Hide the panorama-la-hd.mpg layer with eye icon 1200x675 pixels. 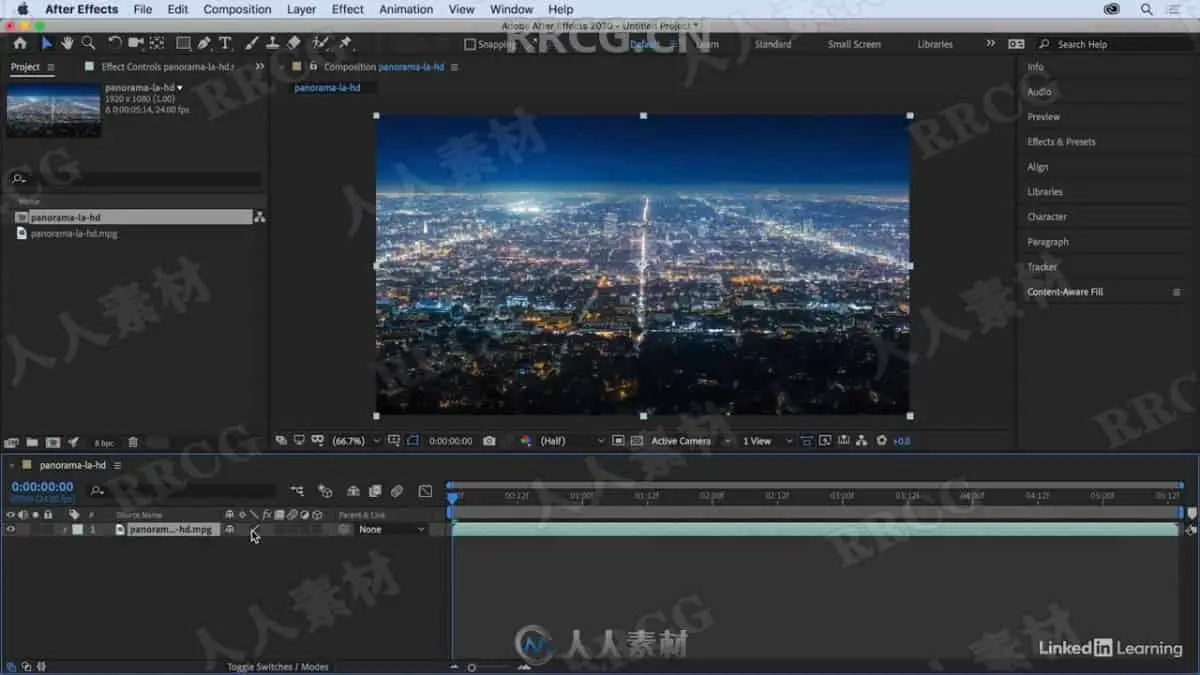[11, 529]
